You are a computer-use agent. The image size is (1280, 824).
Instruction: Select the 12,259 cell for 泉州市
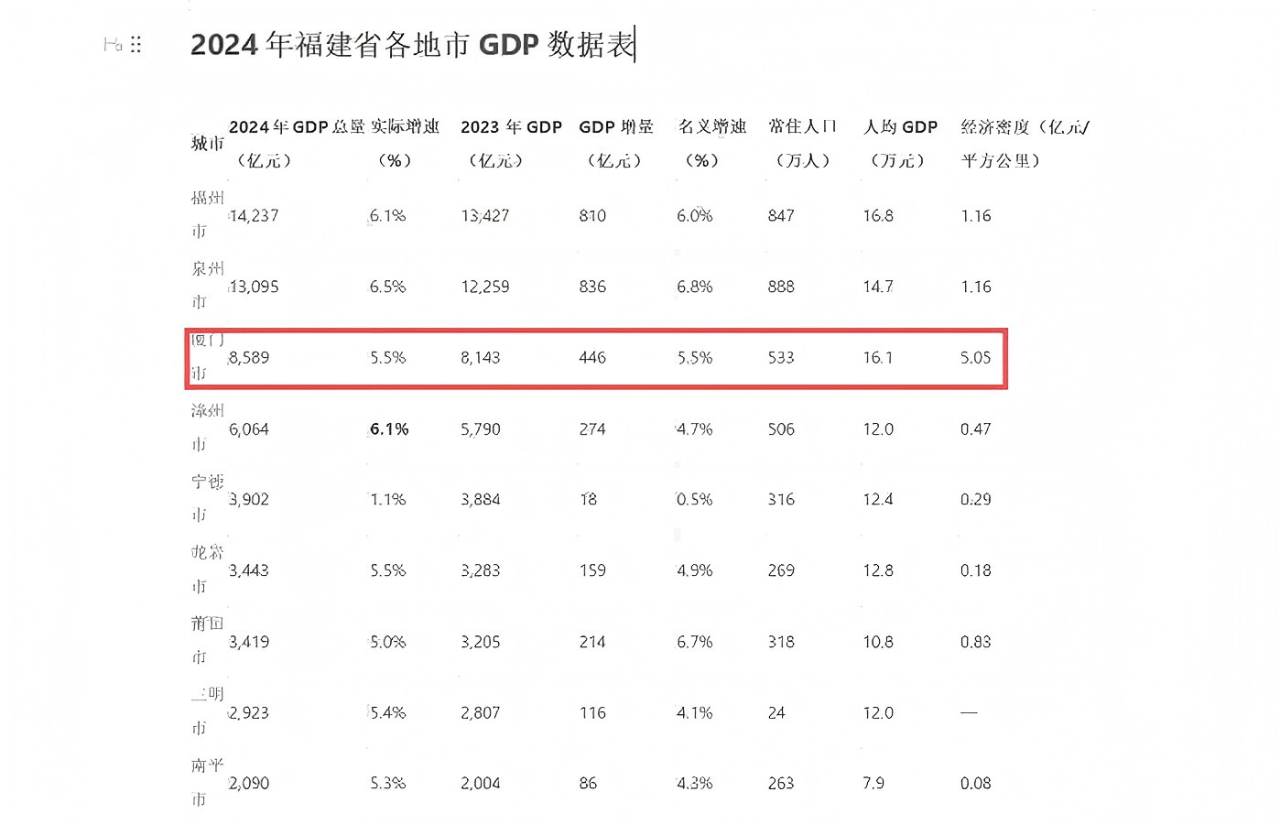485,287
